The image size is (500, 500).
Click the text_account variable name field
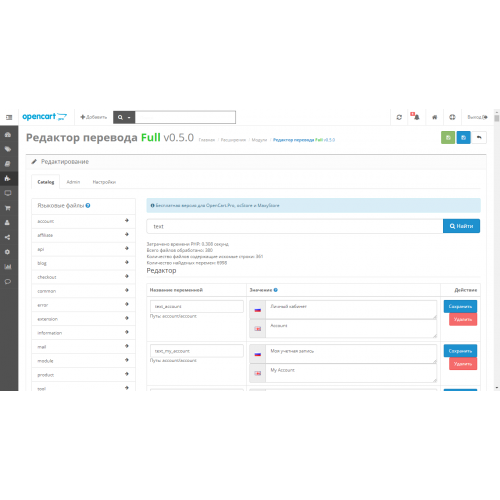[197, 306]
